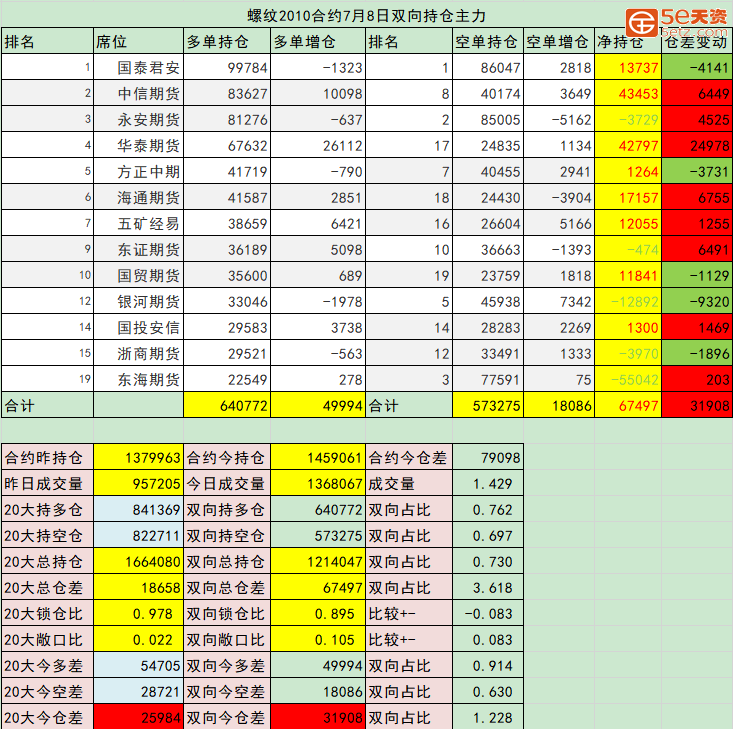Click the 方正中期 seat cell
Viewport: 733px width, 729px height.
tap(138, 172)
